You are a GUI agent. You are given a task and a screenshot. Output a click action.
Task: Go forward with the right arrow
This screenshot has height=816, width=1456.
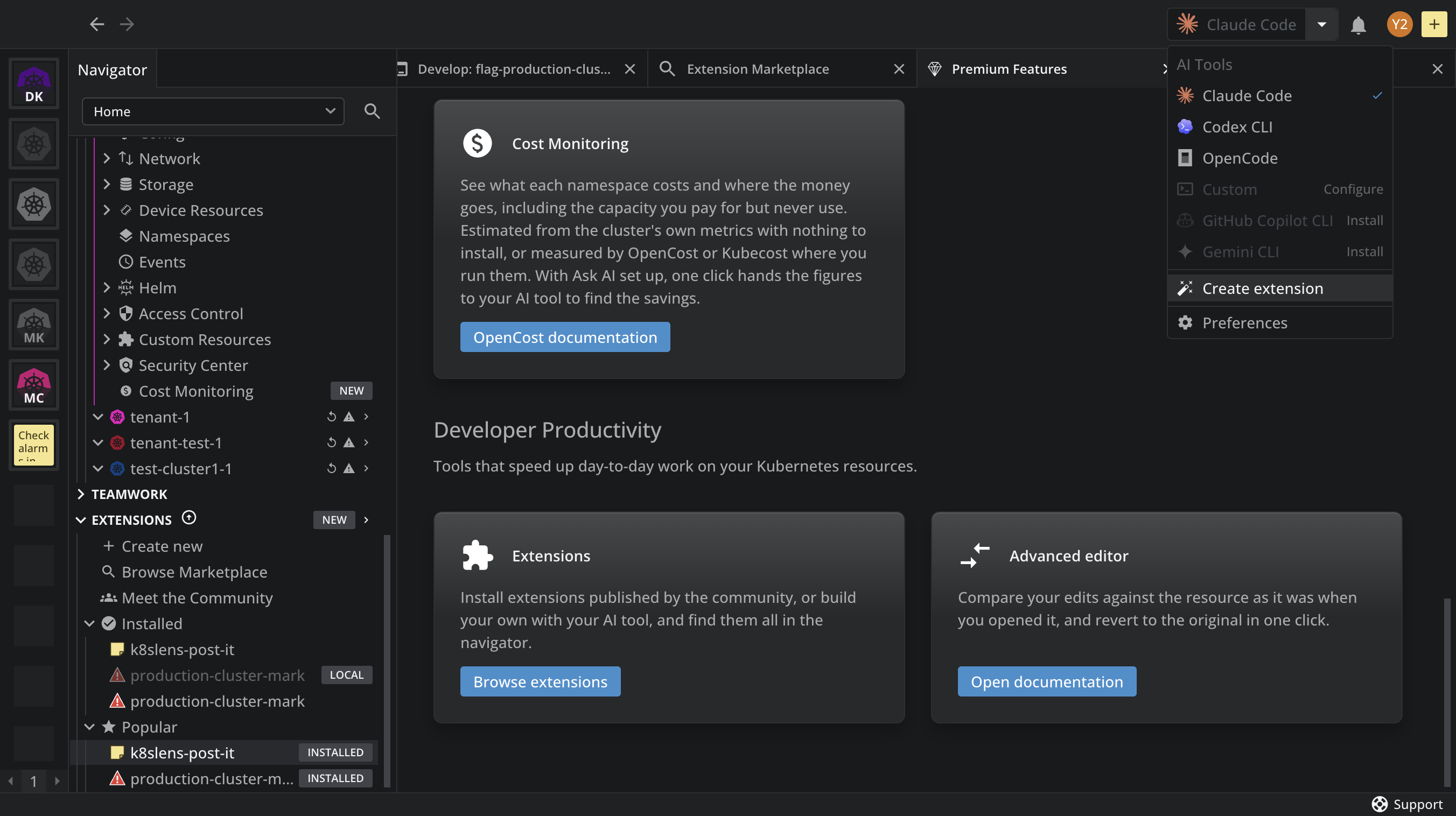click(127, 24)
